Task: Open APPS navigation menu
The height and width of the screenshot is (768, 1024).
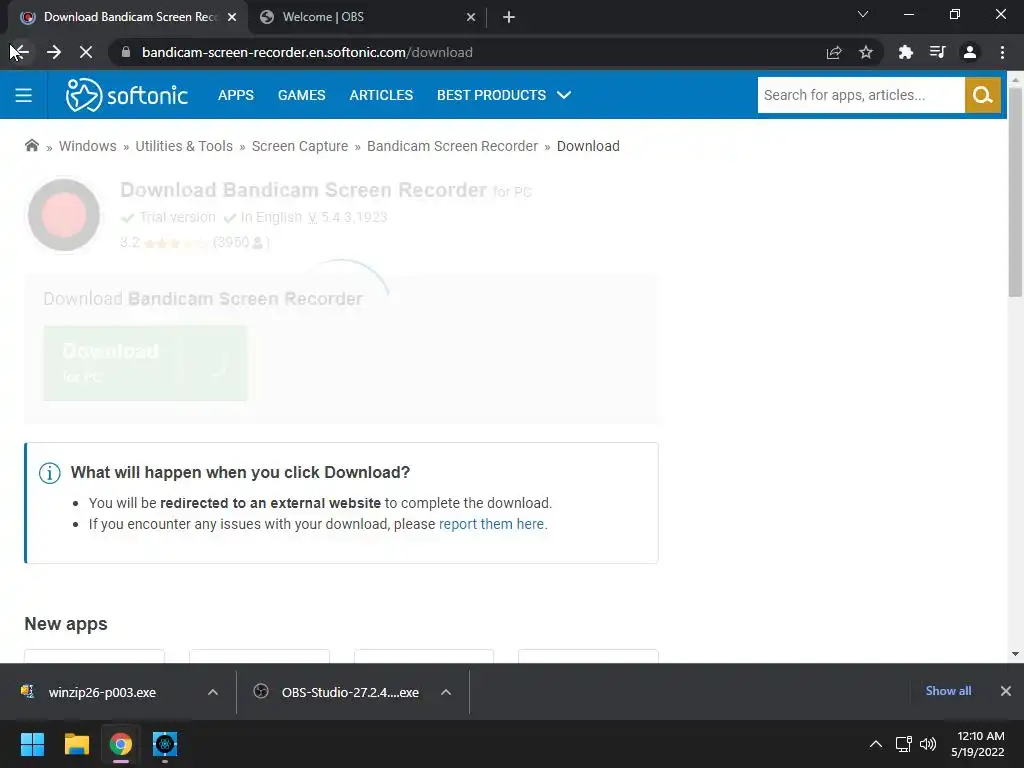Action: click(x=236, y=95)
